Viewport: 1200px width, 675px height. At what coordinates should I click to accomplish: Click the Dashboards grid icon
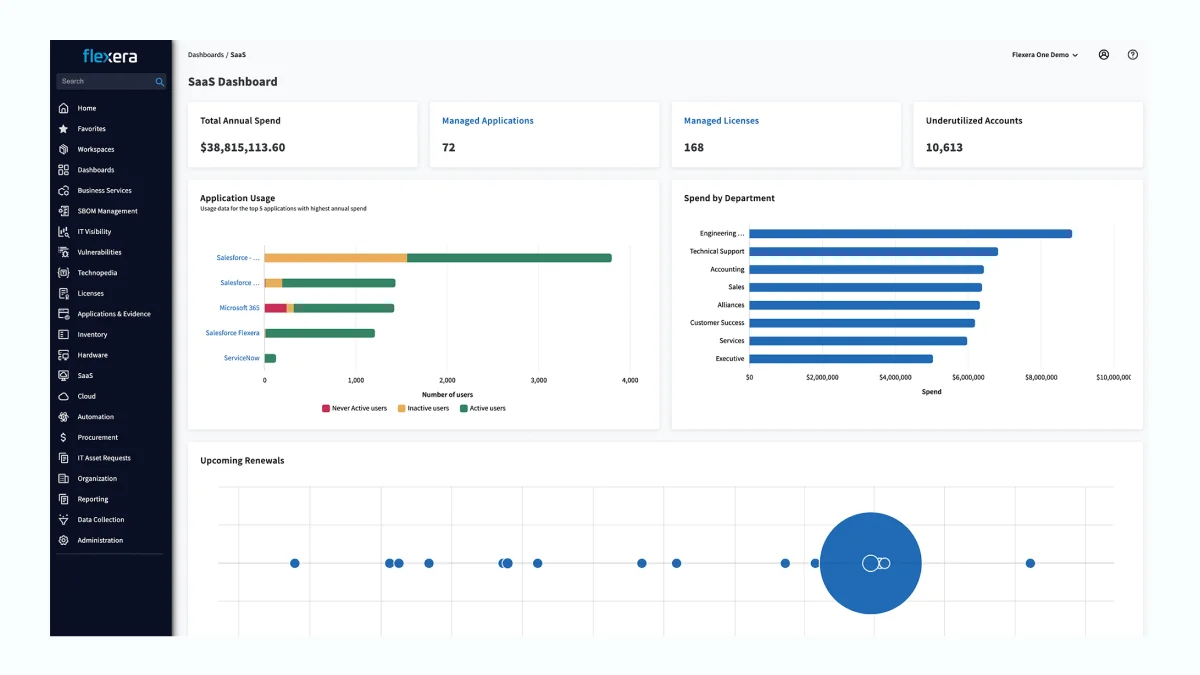(x=64, y=170)
